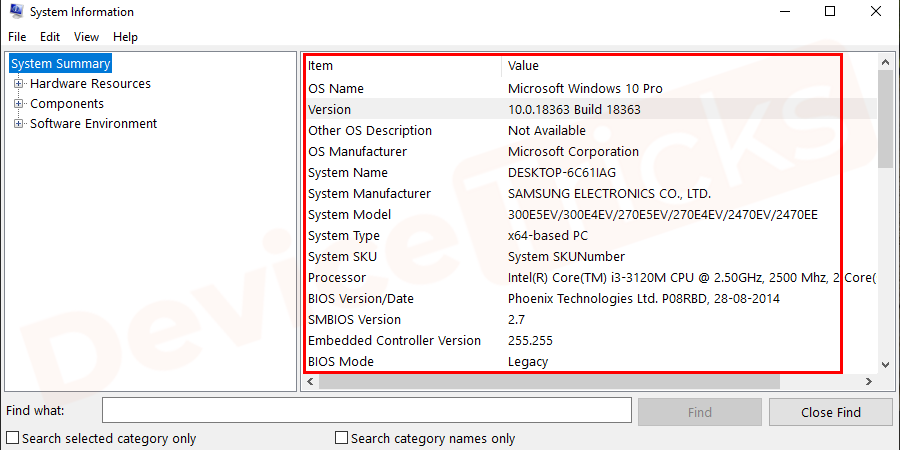Maximize the System Information window

tap(830, 11)
